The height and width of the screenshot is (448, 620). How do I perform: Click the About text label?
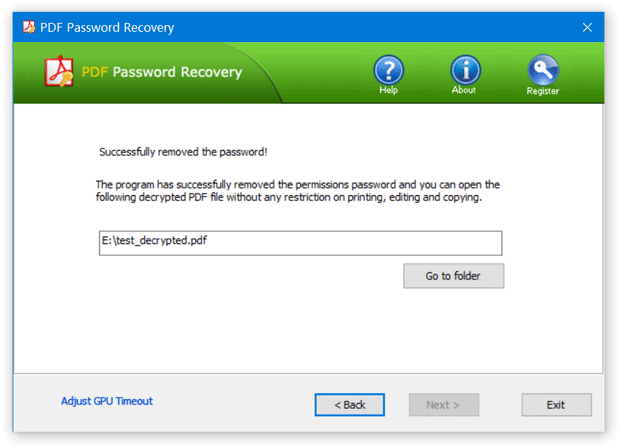click(x=464, y=91)
